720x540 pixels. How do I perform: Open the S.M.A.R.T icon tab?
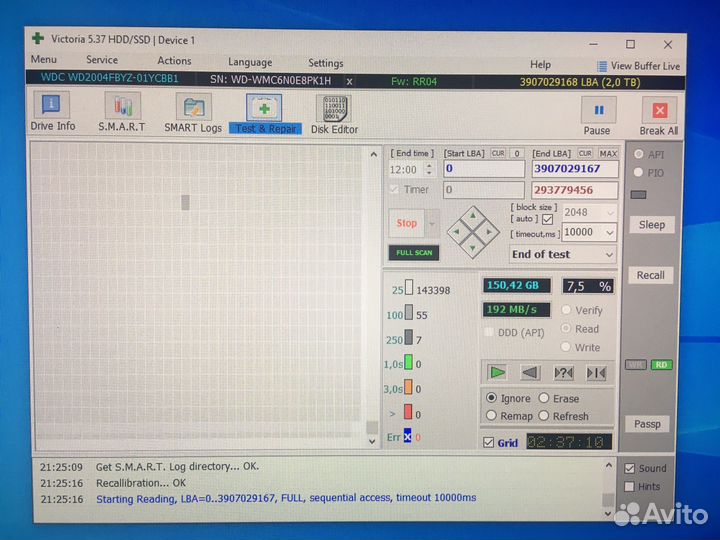(x=121, y=112)
